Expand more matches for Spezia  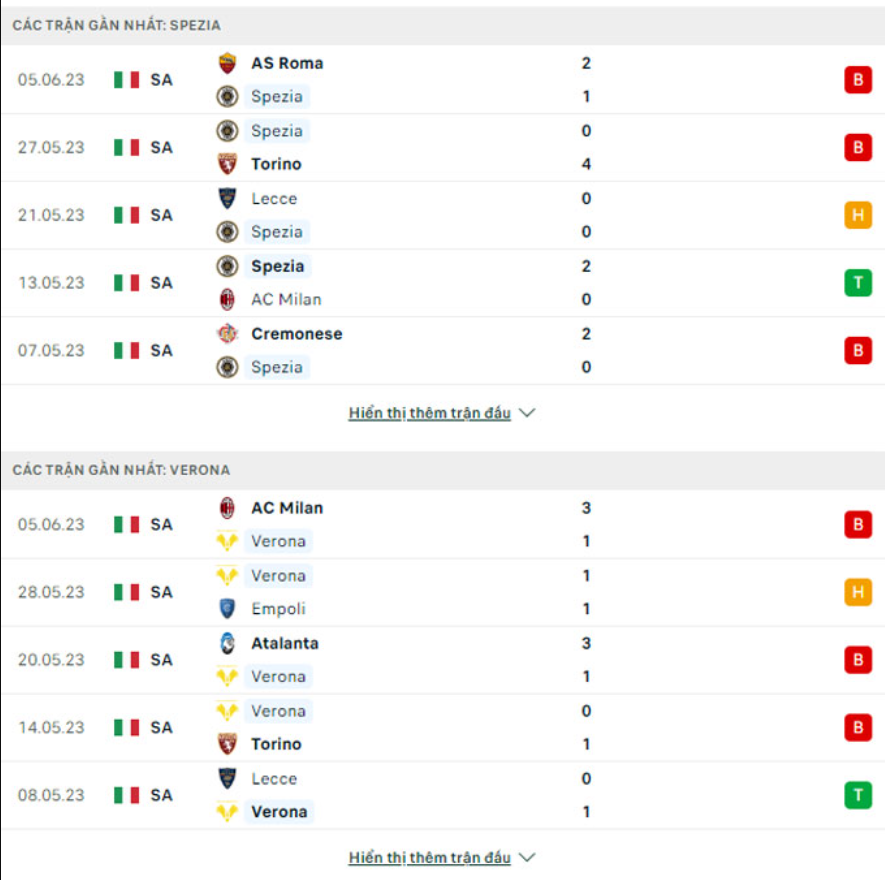pos(430,411)
